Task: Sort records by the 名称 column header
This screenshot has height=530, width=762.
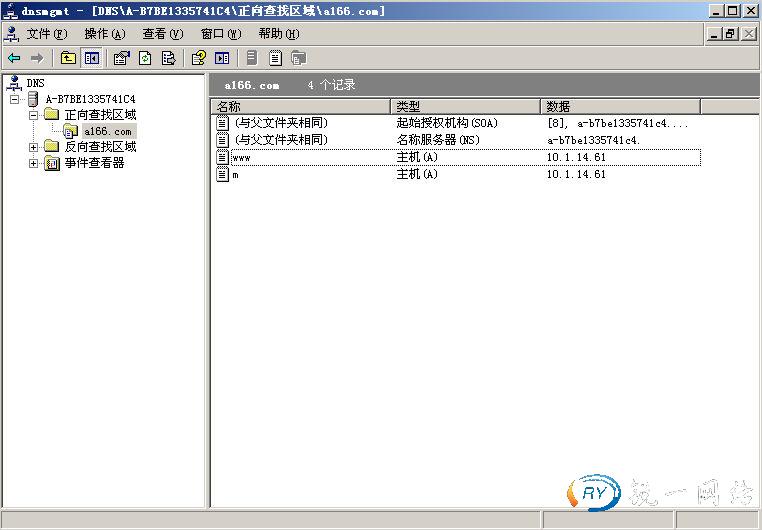Action: tap(300, 106)
